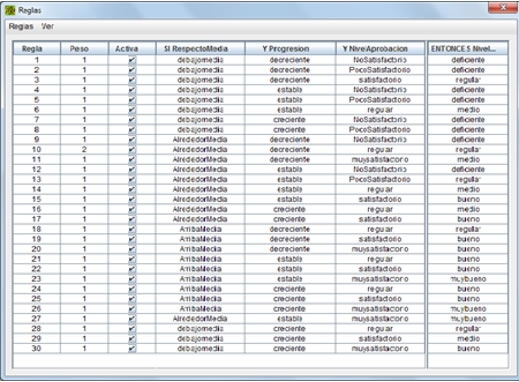Screen dimensions: 519x382
Task: Select rule number 3 in Regla column
Action: click(37, 80)
